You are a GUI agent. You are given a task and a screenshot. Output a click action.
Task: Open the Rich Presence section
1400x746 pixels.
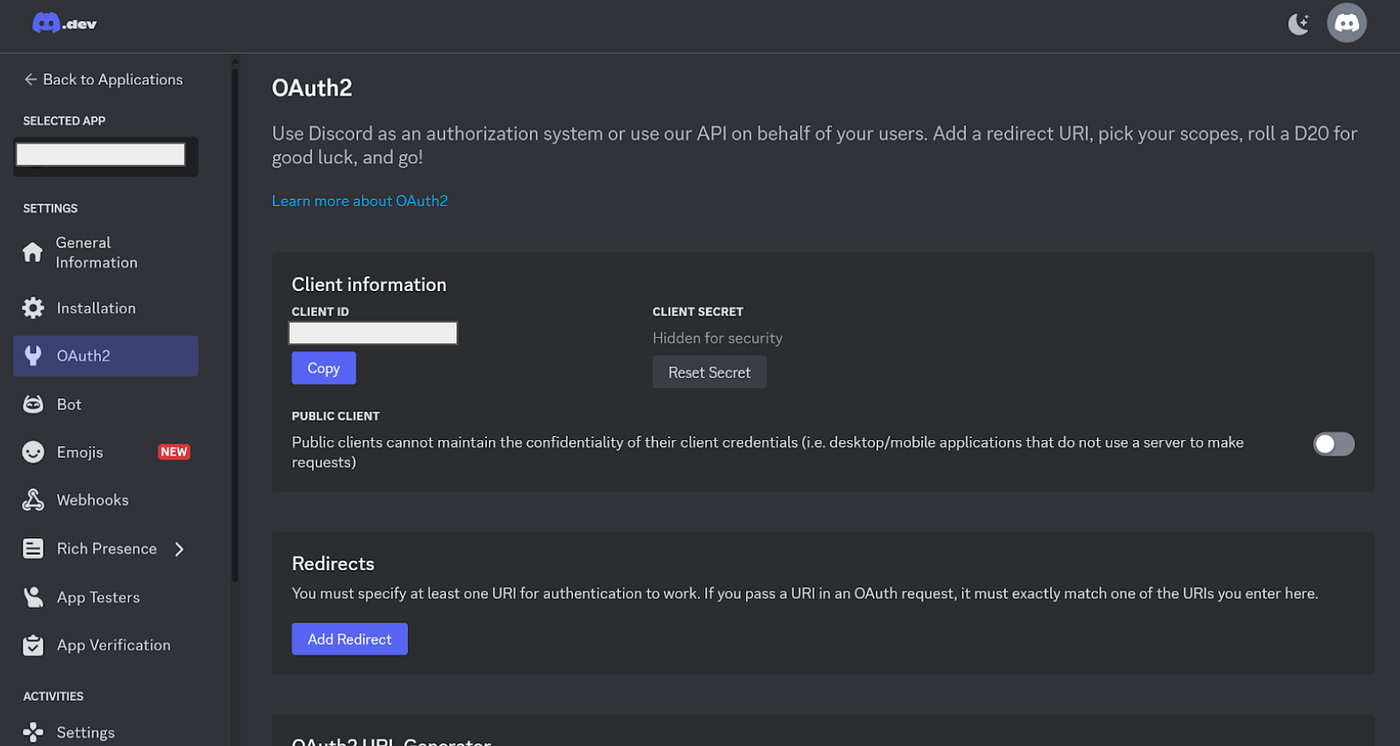(x=106, y=548)
